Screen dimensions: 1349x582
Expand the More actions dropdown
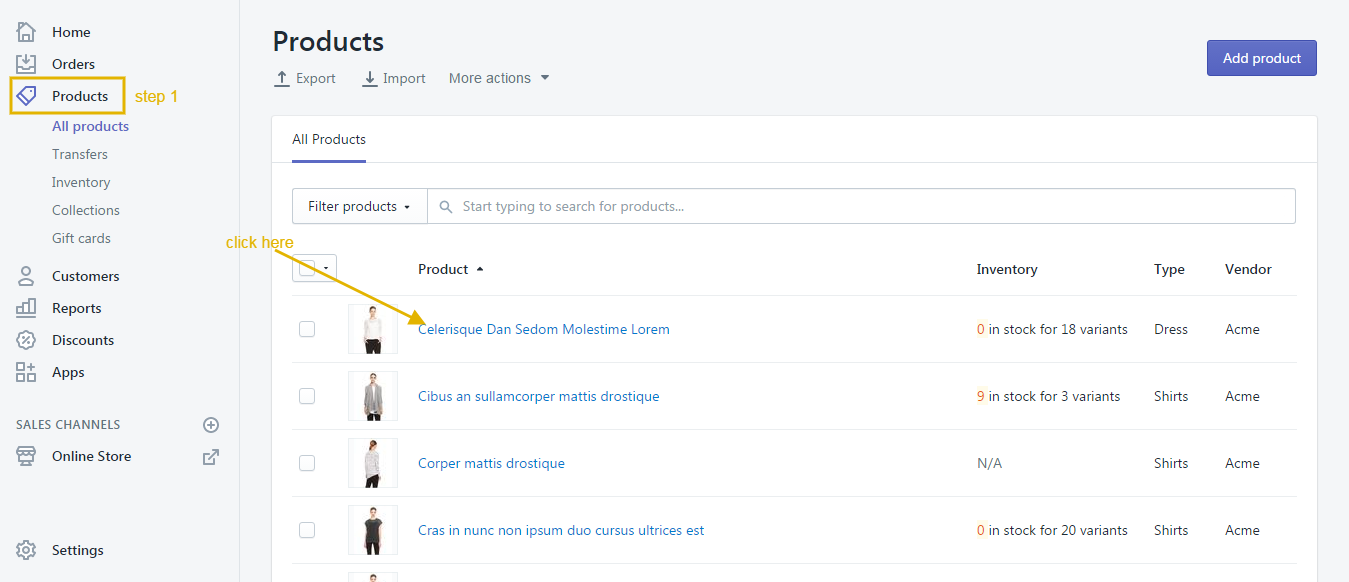[x=499, y=78]
